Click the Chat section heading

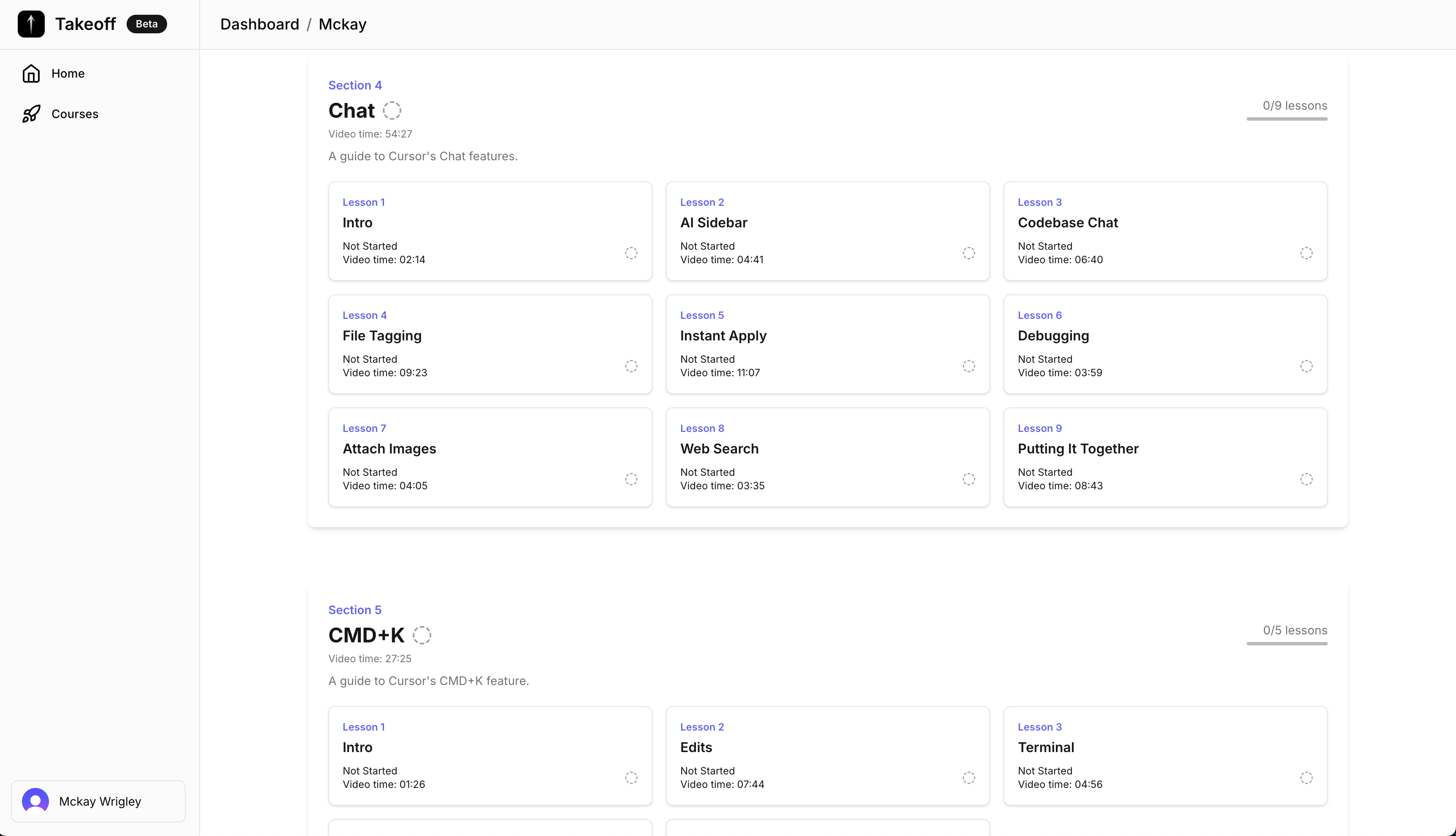pyautogui.click(x=352, y=110)
